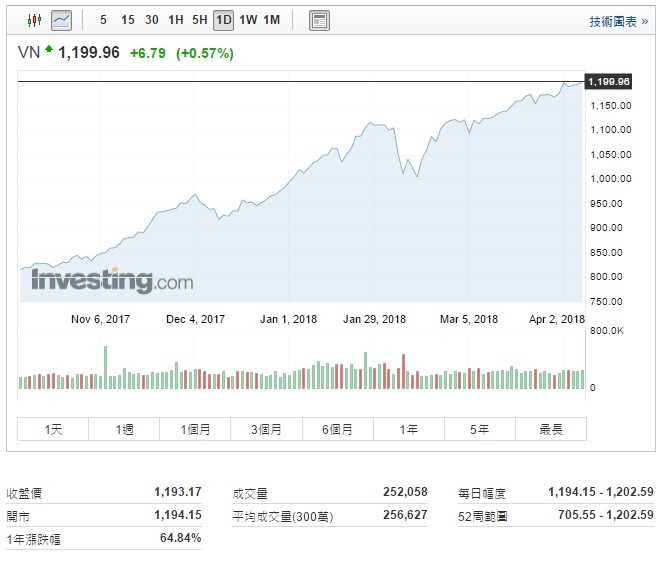
Task: Show the 1天 time range
Action: [53, 429]
